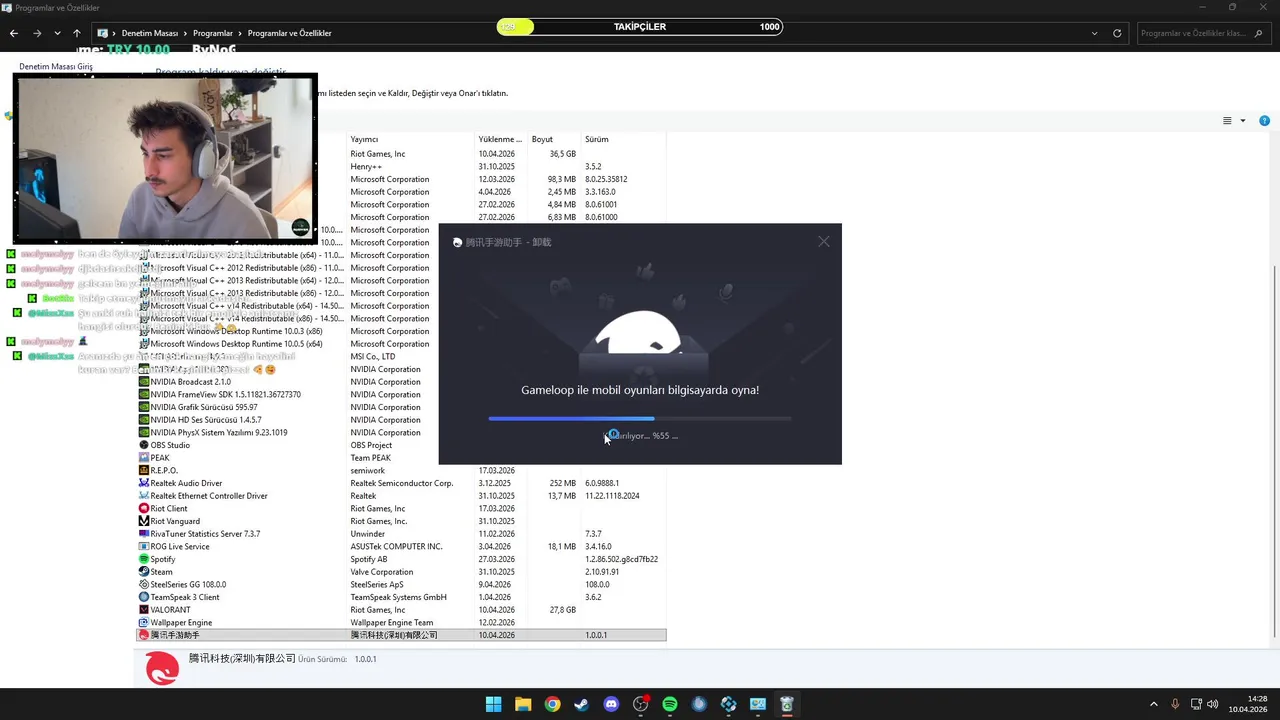Image resolution: width=1280 pixels, height=720 pixels.
Task: Click the TeamSpeak 3 Client icon
Action: point(144,597)
